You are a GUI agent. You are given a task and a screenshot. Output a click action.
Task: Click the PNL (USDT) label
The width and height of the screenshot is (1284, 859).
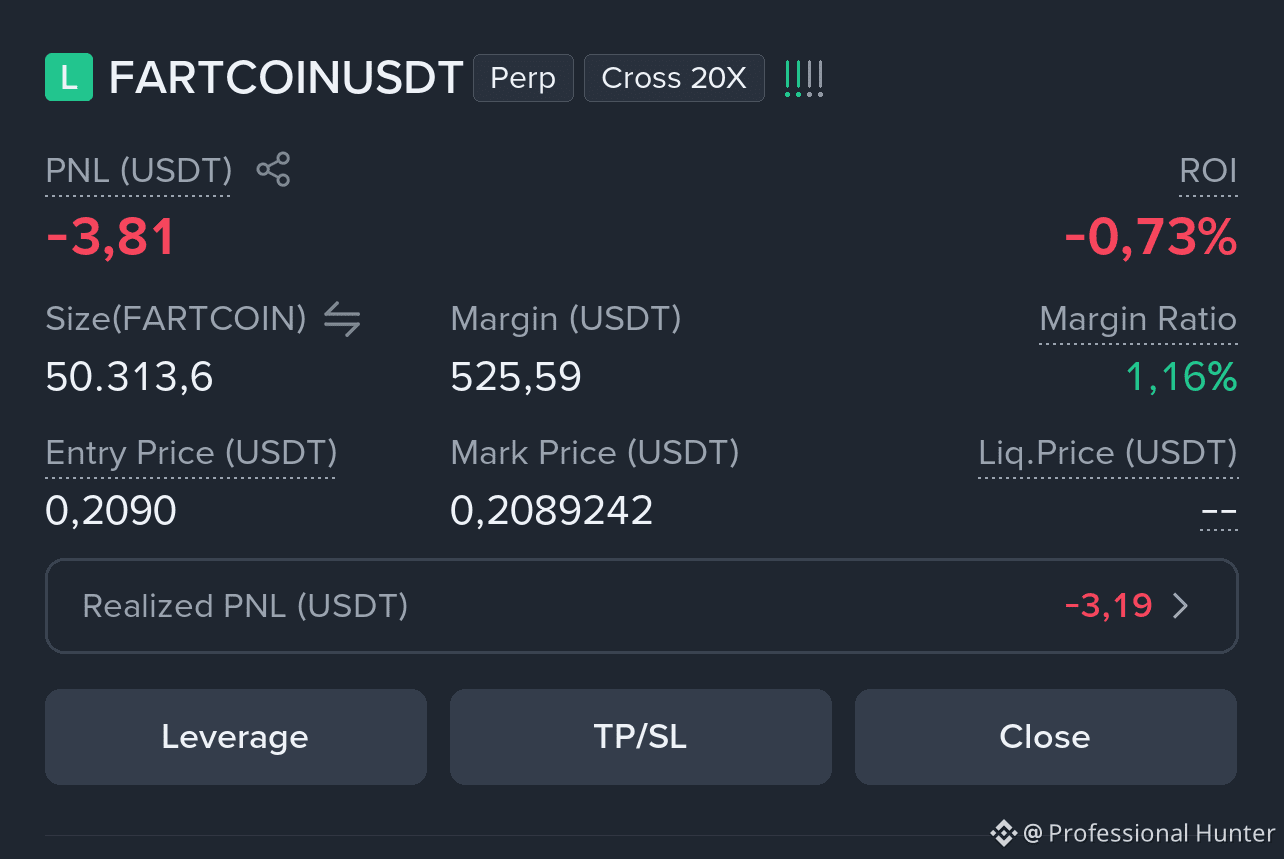[x=139, y=171]
